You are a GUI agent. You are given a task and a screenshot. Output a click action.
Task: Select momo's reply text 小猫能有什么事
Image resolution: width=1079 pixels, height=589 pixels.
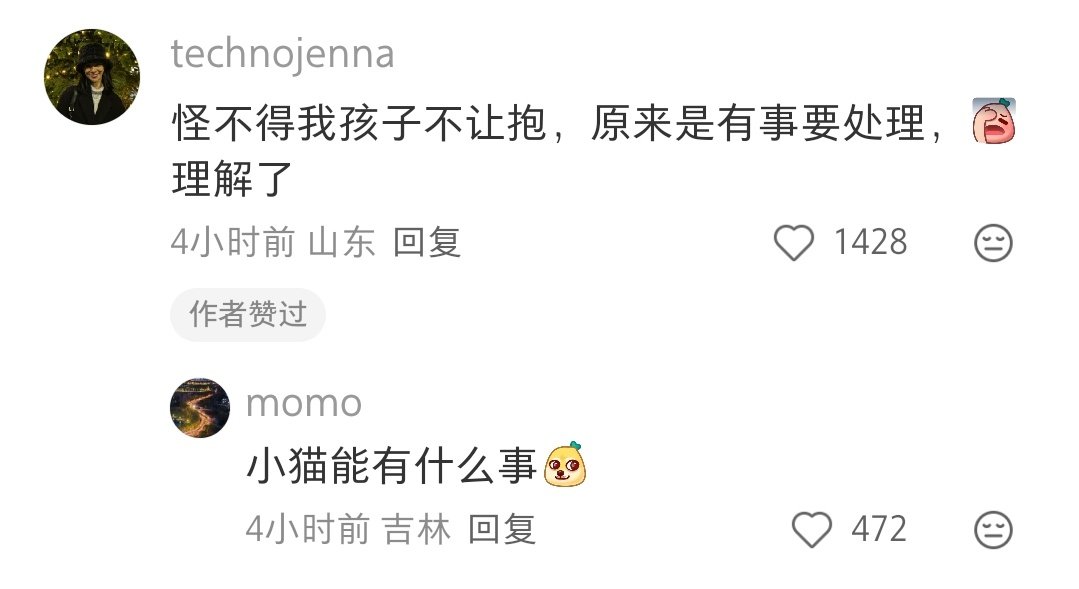[x=391, y=466]
